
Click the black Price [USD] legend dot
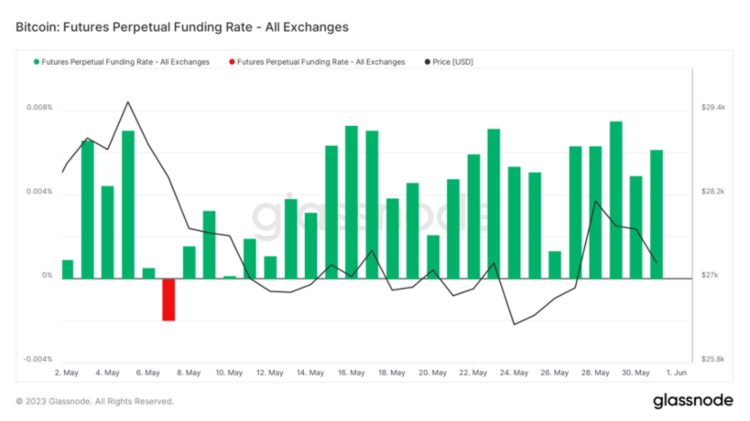click(428, 62)
